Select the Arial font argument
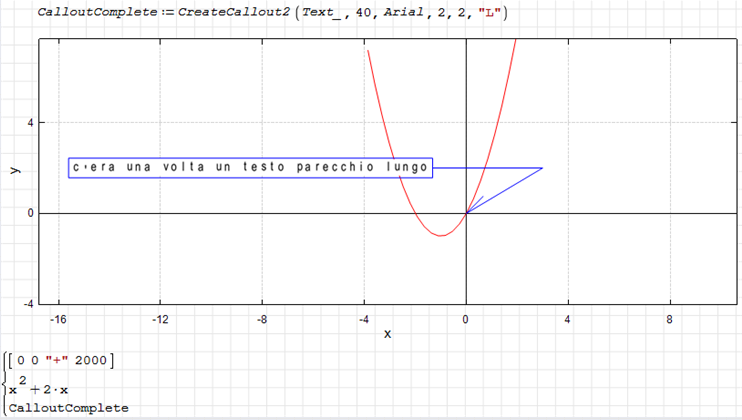Viewport: 742px width, 420px height. pyautogui.click(x=404, y=13)
